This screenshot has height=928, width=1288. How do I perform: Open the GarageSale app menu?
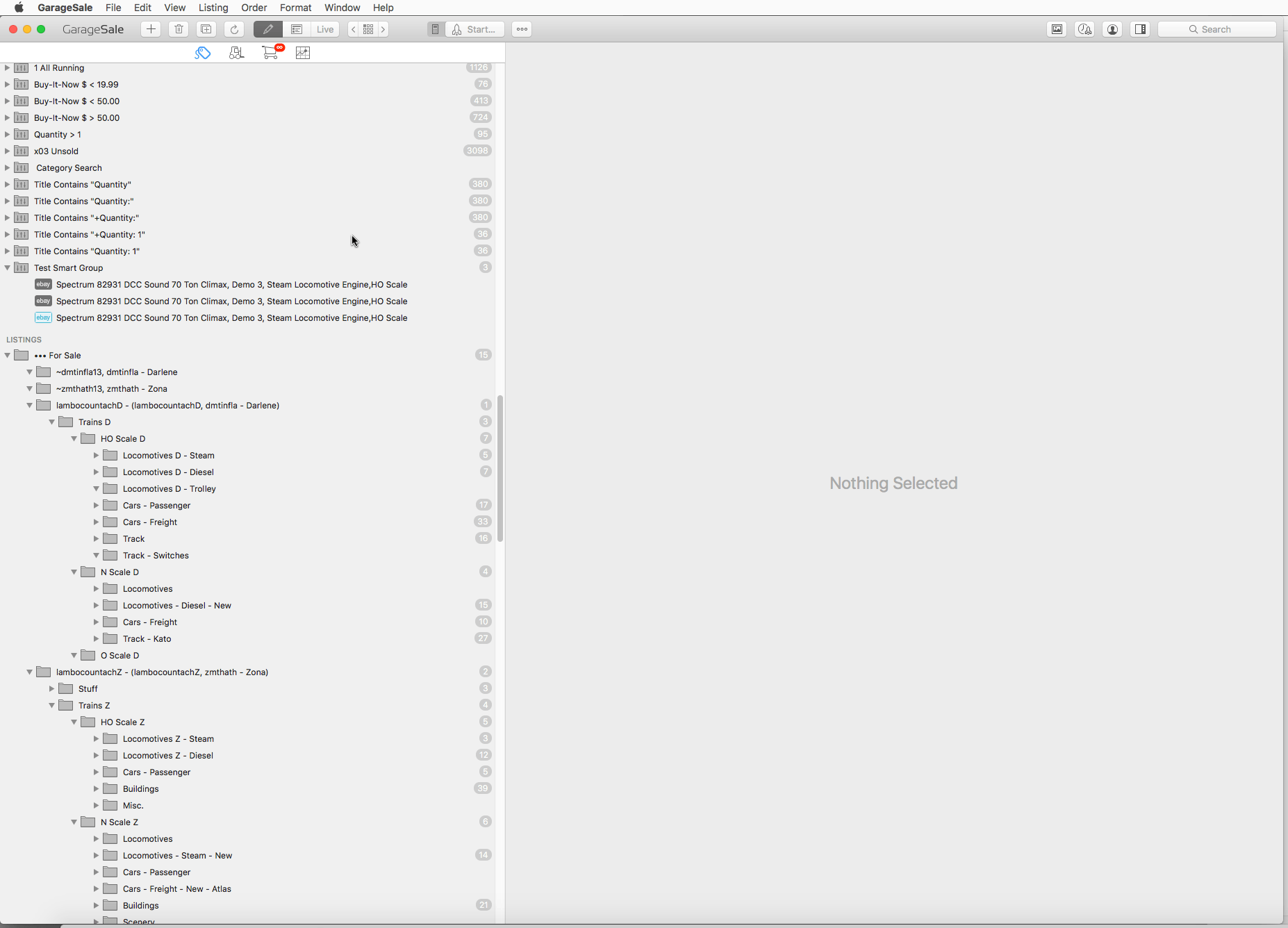pyautogui.click(x=65, y=8)
